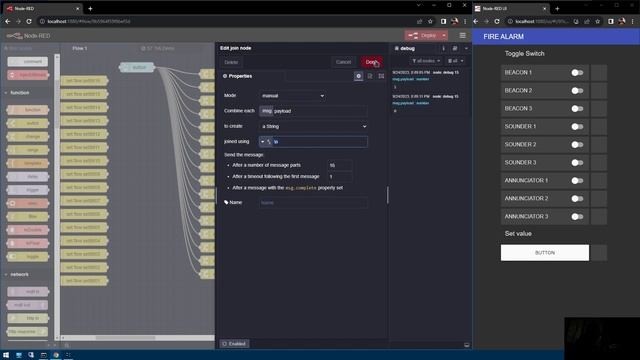Select the Node-RED UI browser tab
The image size is (640, 360).
click(511, 9)
